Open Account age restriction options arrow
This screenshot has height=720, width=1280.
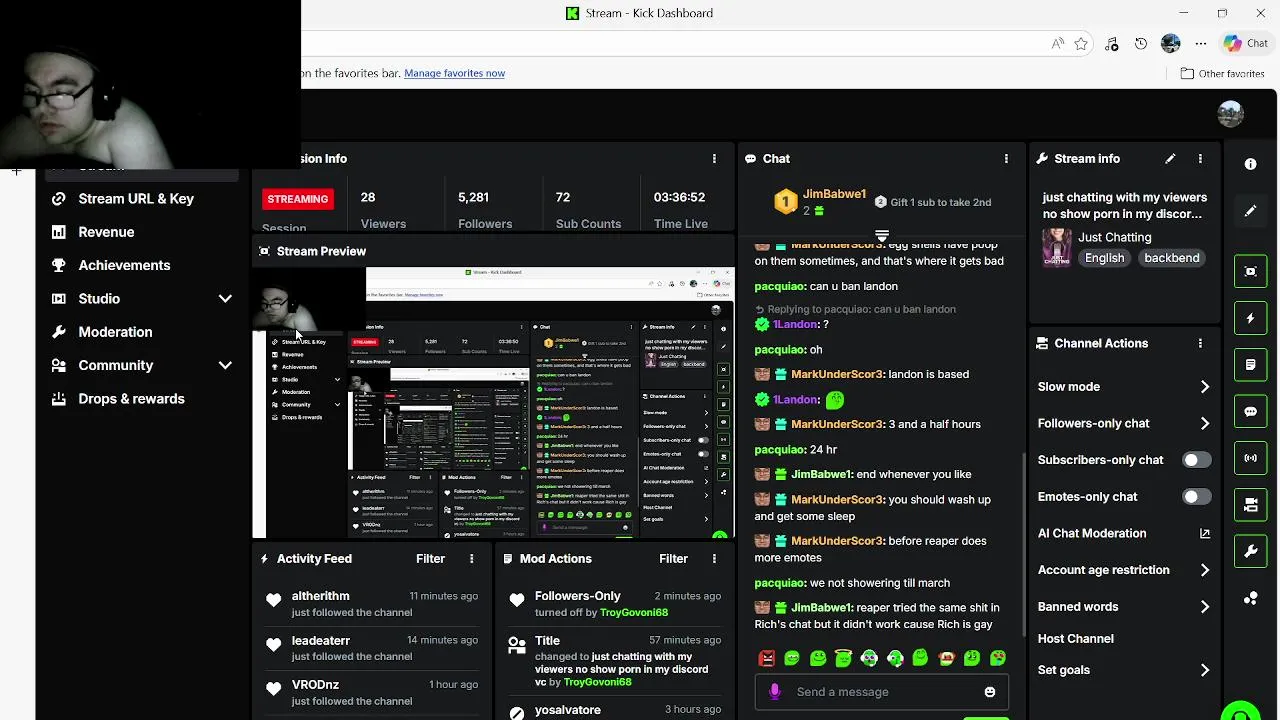[1204, 570]
